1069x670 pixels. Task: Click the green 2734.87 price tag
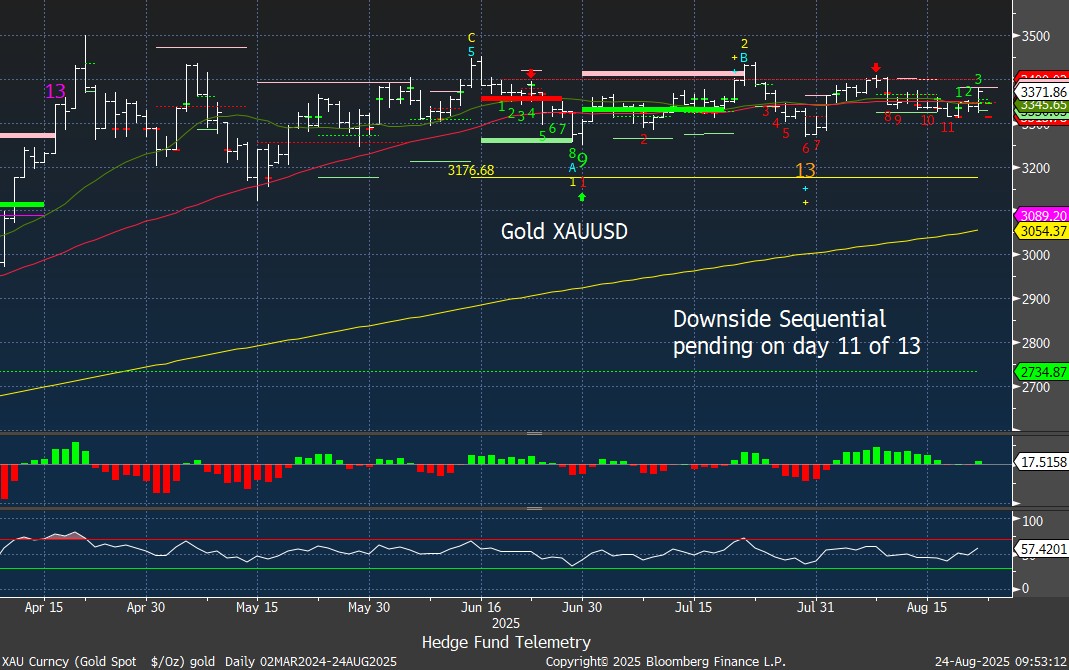[1042, 372]
